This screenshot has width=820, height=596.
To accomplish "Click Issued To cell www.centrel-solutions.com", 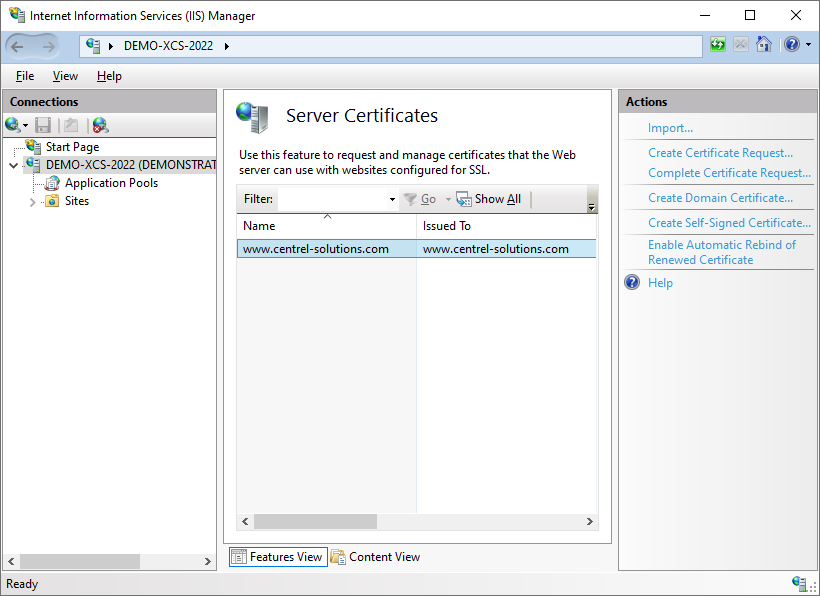I will [496, 249].
